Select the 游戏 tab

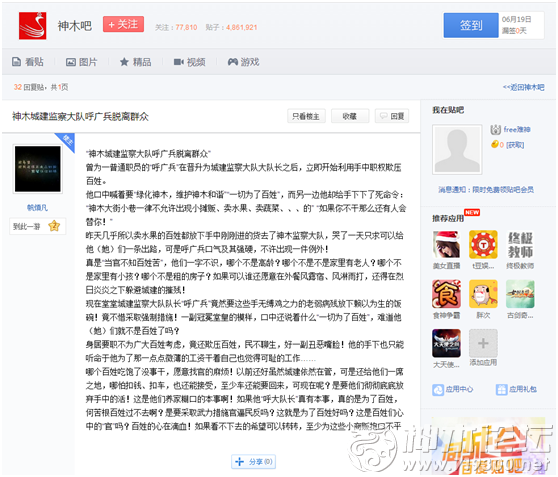point(244,62)
